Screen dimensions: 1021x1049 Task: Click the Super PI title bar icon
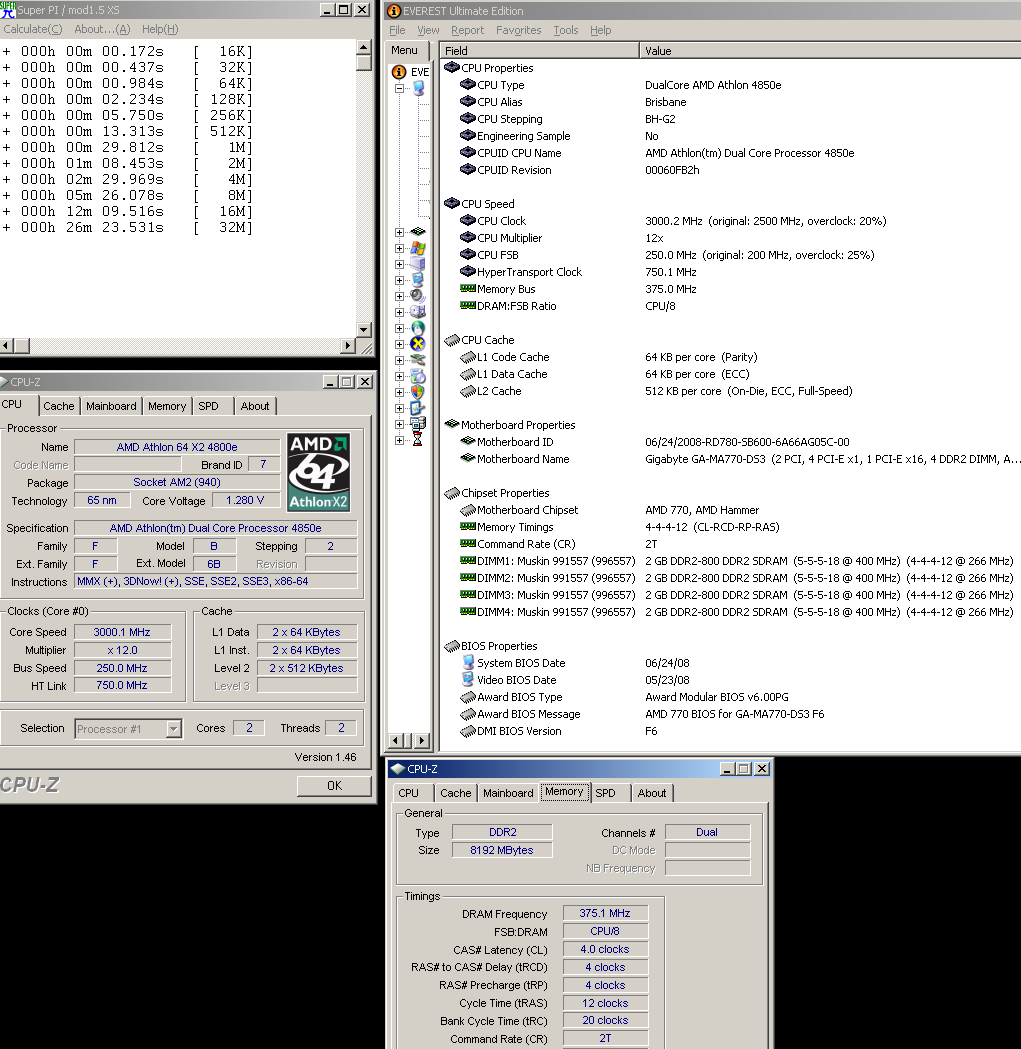tap(8, 10)
